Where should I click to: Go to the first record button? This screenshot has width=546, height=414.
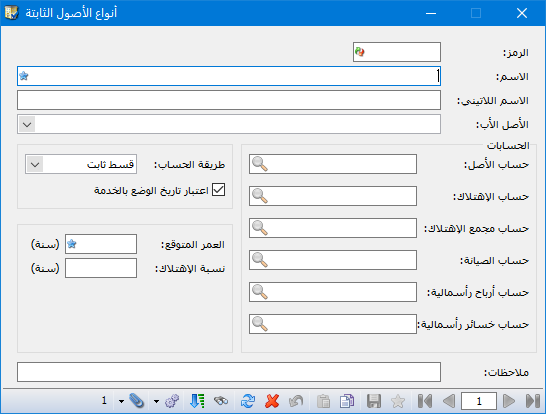(x=425, y=401)
